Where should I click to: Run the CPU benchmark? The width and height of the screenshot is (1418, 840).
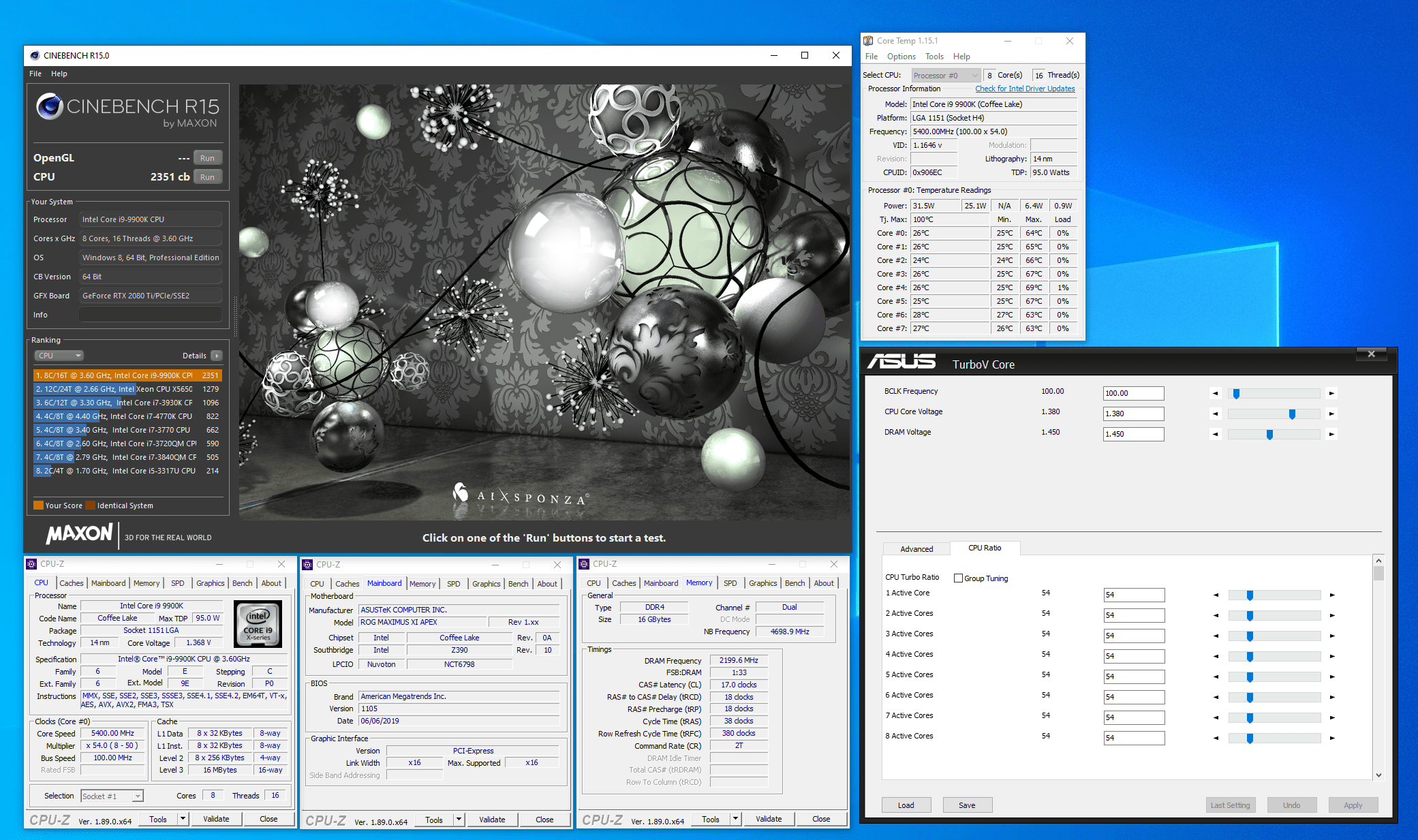tap(207, 177)
